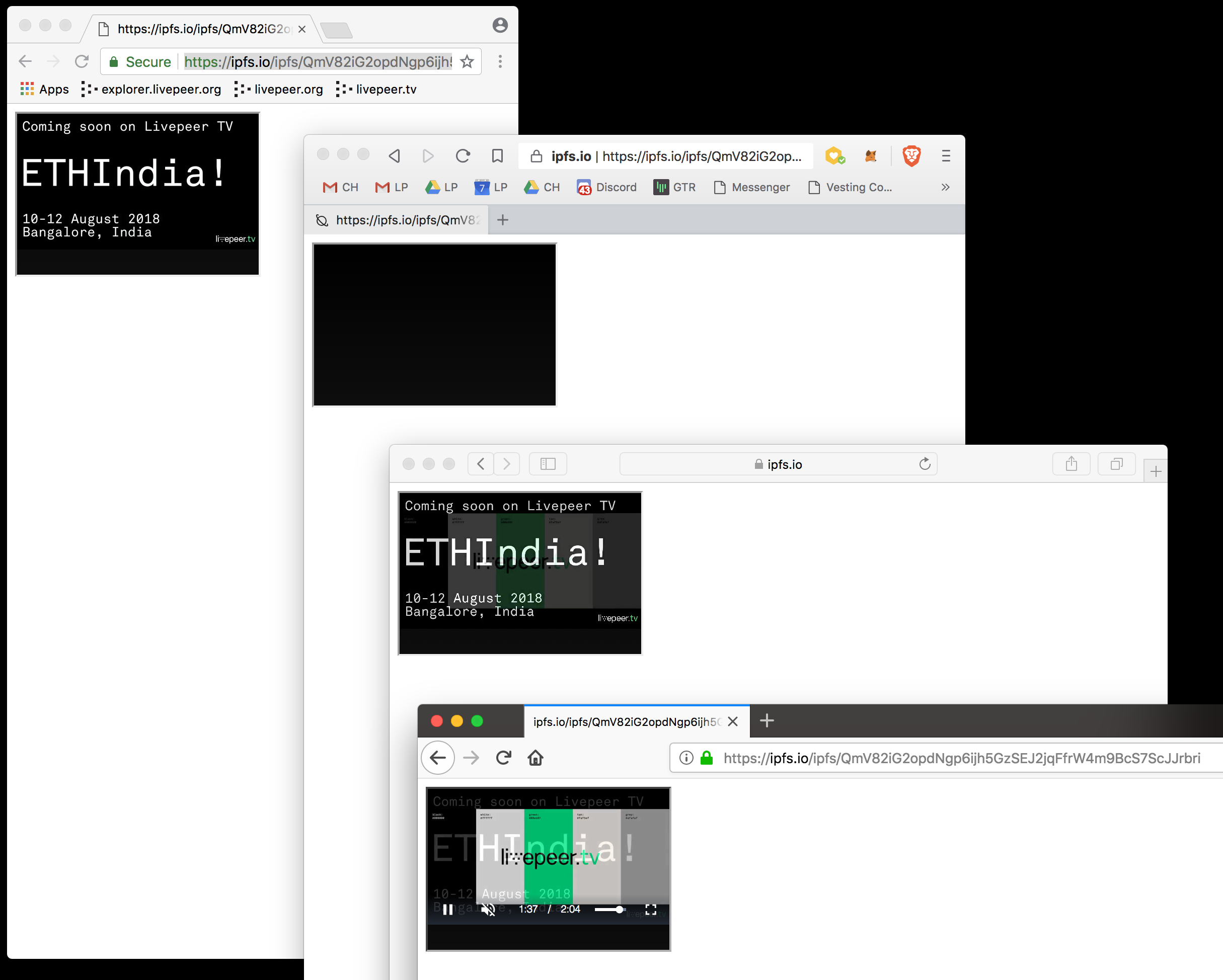The height and width of the screenshot is (980, 1223).
Task: Close the Firefox ipfs.io tab
Action: [732, 721]
